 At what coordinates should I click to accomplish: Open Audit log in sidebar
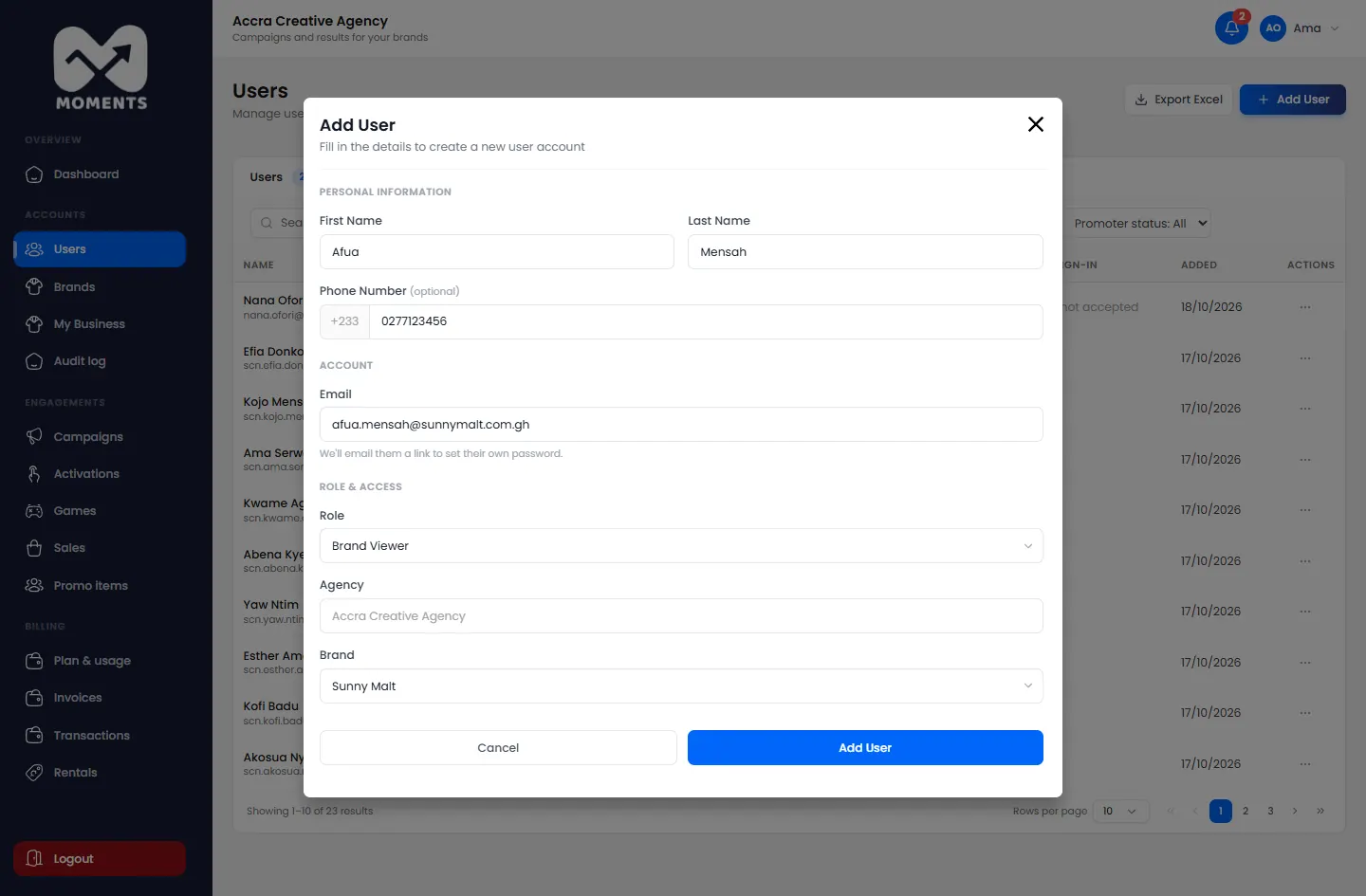coord(100,361)
